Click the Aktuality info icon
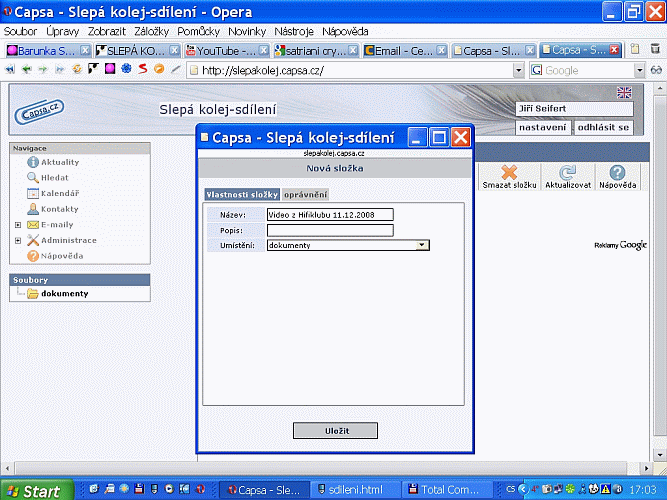 click(x=33, y=162)
